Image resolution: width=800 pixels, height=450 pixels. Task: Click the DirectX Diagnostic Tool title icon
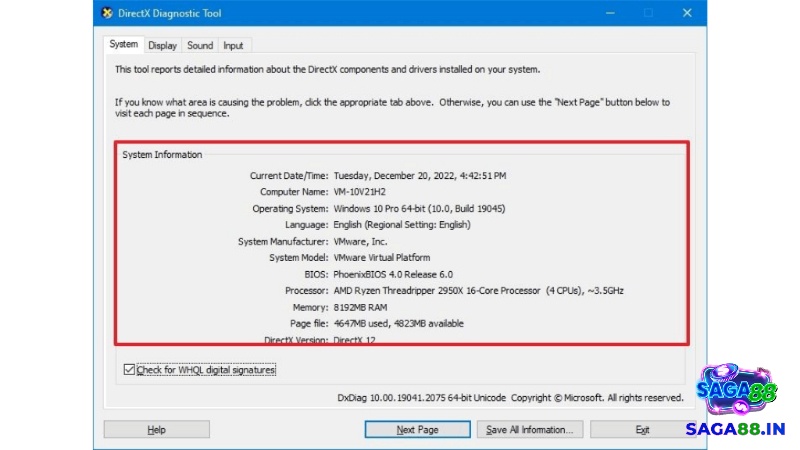[x=107, y=13]
